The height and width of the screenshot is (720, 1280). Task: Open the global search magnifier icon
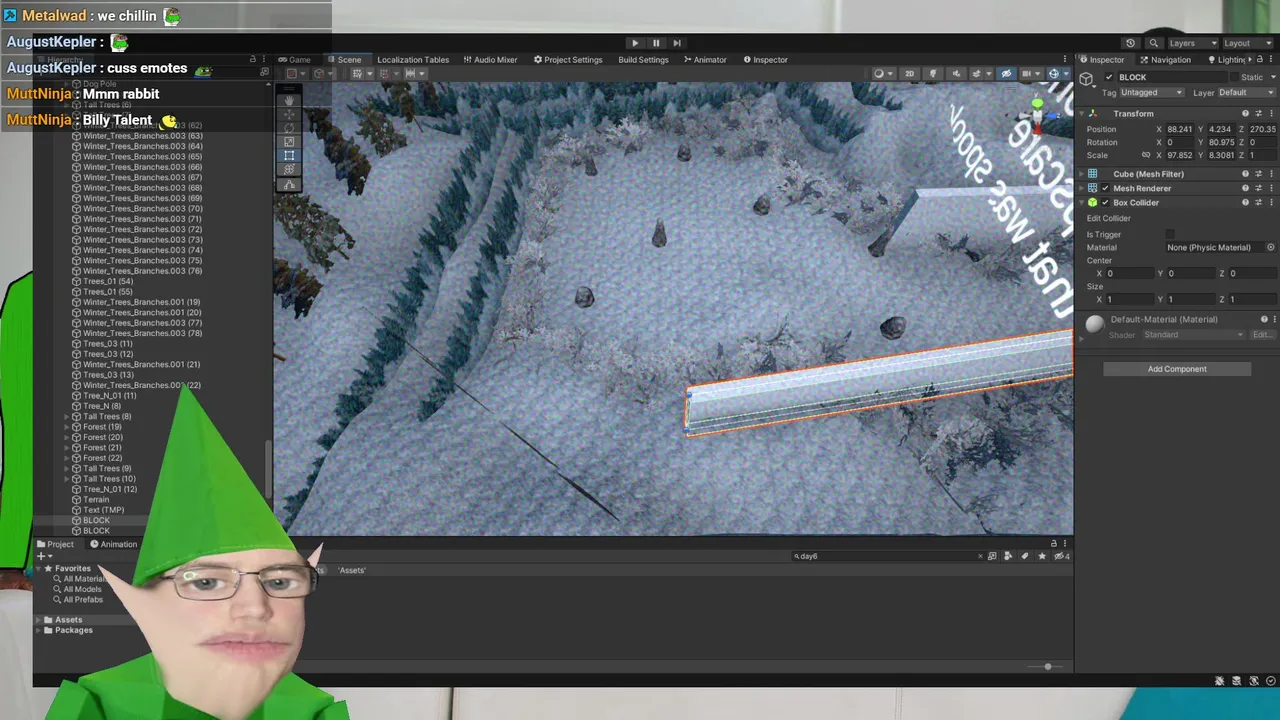point(1153,43)
